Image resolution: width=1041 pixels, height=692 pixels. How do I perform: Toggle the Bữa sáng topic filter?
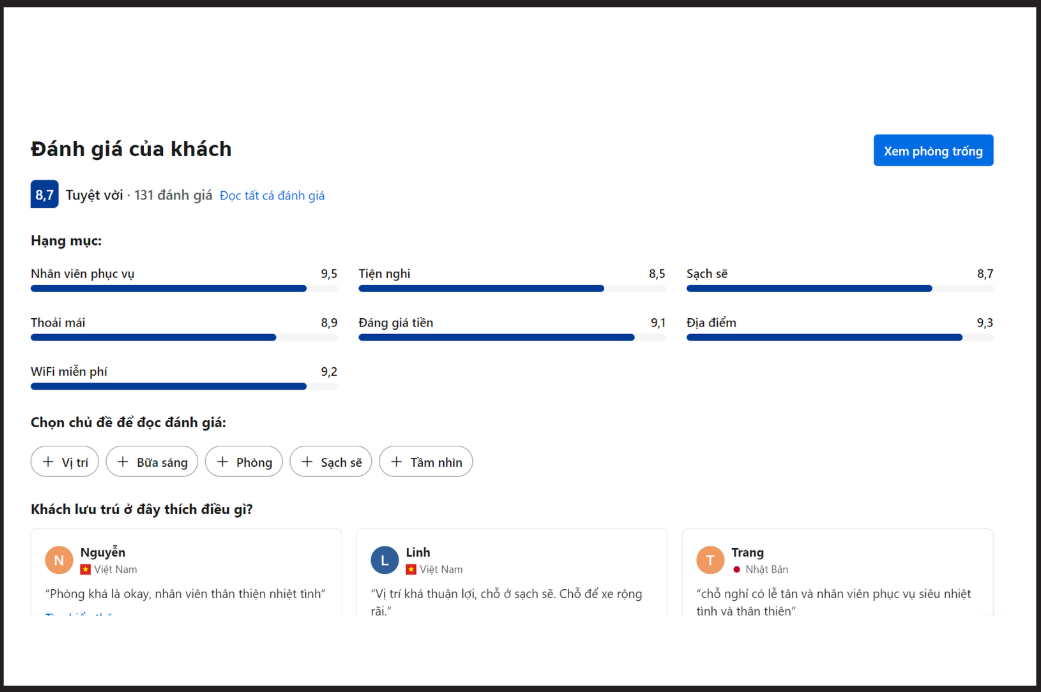(152, 462)
